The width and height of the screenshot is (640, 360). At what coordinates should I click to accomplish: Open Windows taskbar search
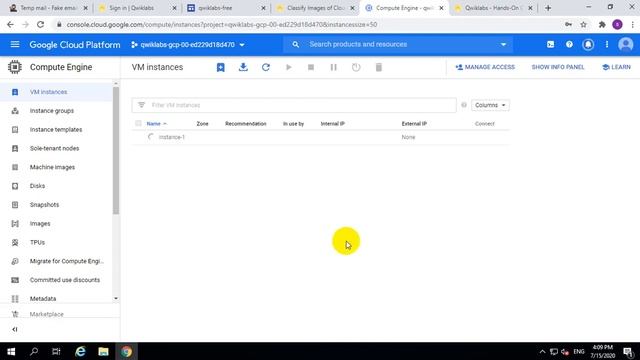click(34, 351)
